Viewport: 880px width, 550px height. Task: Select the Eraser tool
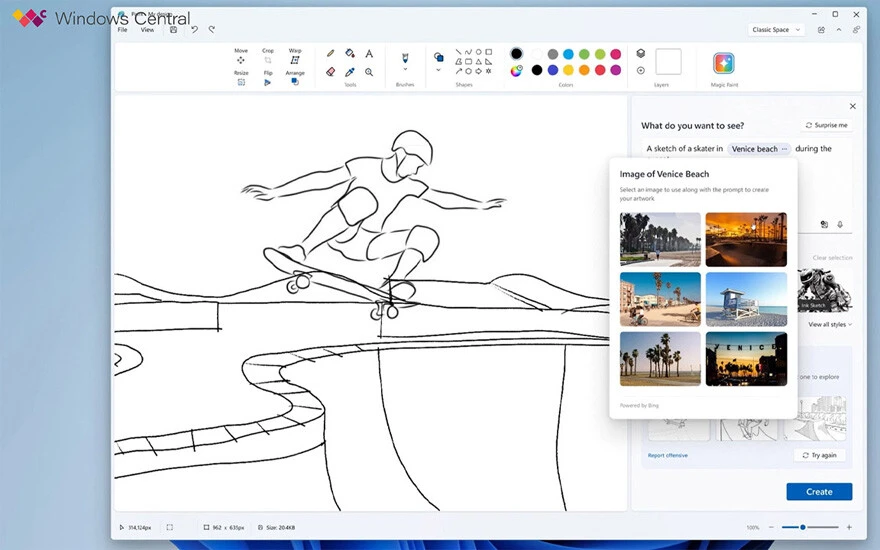(x=331, y=72)
